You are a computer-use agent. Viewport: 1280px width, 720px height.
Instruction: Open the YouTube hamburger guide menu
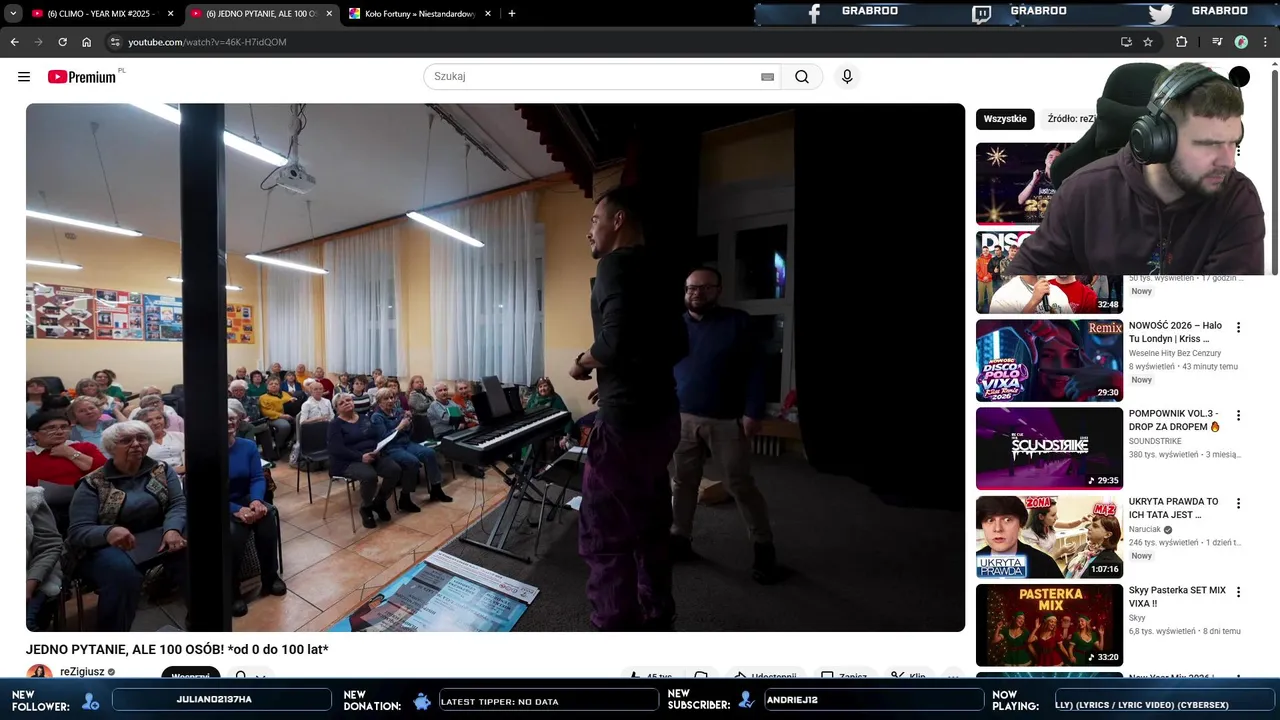24,77
